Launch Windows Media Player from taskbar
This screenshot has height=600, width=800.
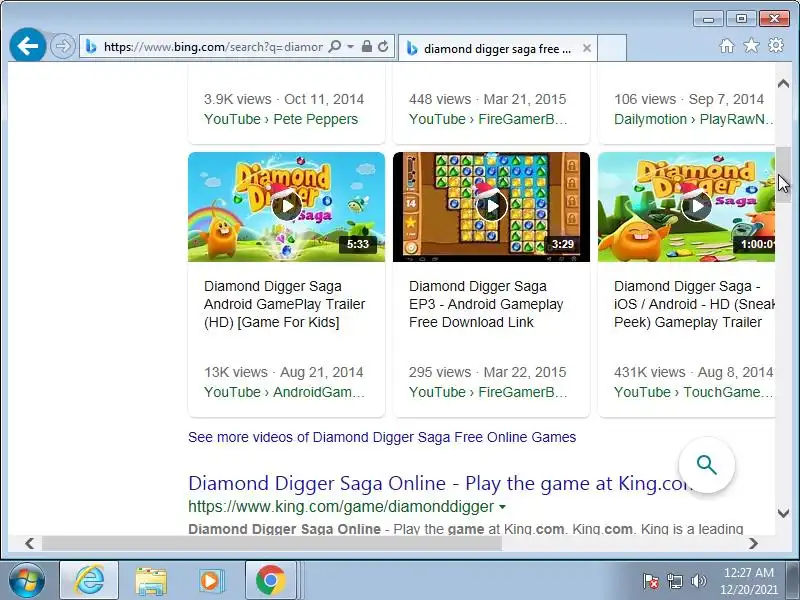[x=210, y=581]
